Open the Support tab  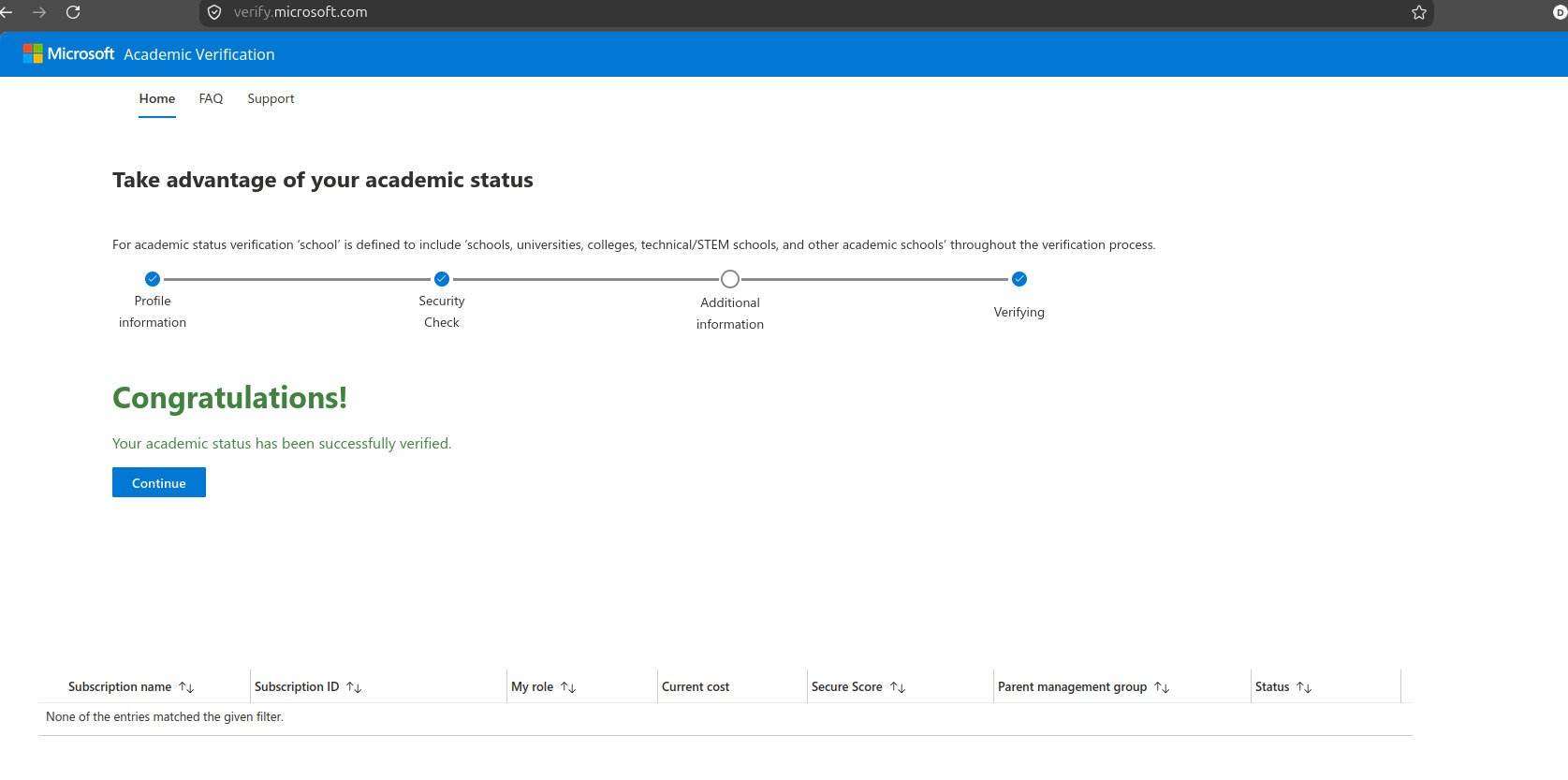coord(271,98)
